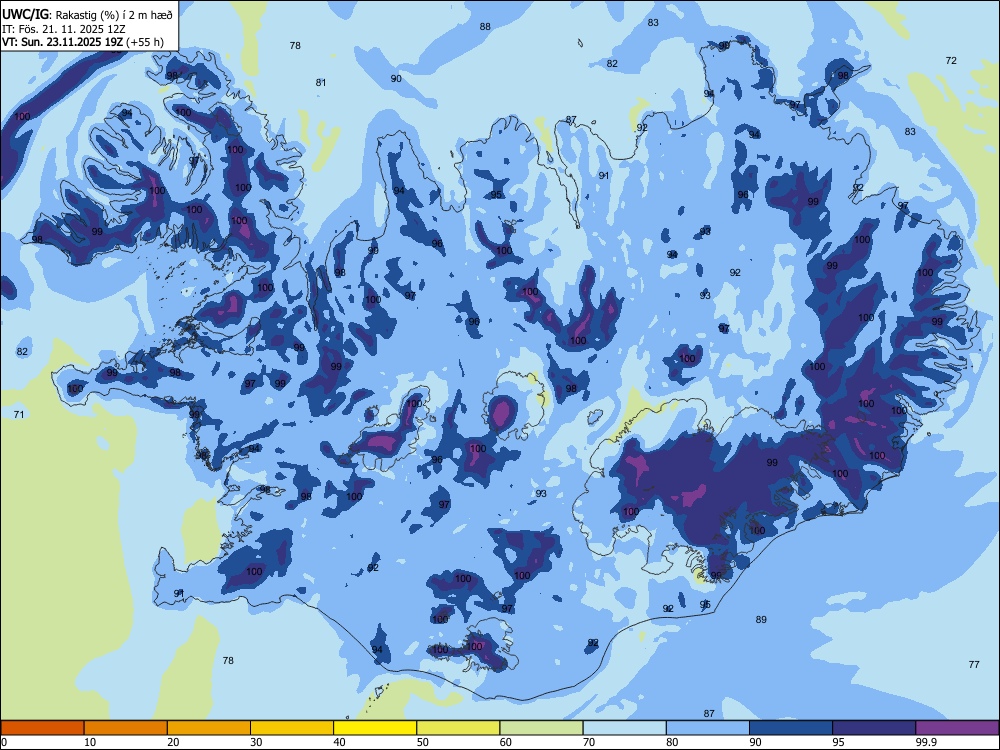Click the 'UWC/IG' source label in the header
Viewport: 1000px width, 750px height.
point(25,14)
